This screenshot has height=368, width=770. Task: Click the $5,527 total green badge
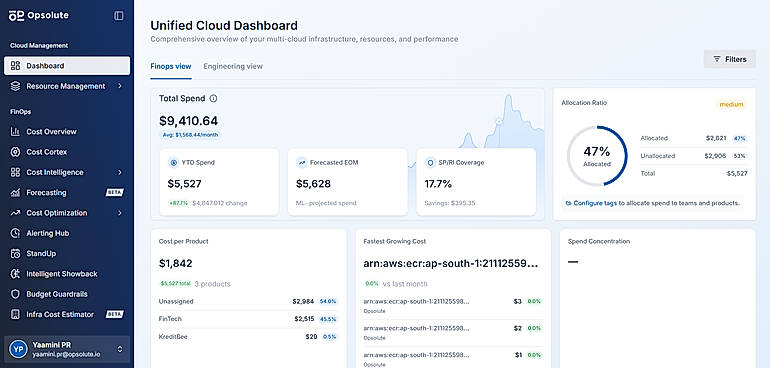(175, 283)
